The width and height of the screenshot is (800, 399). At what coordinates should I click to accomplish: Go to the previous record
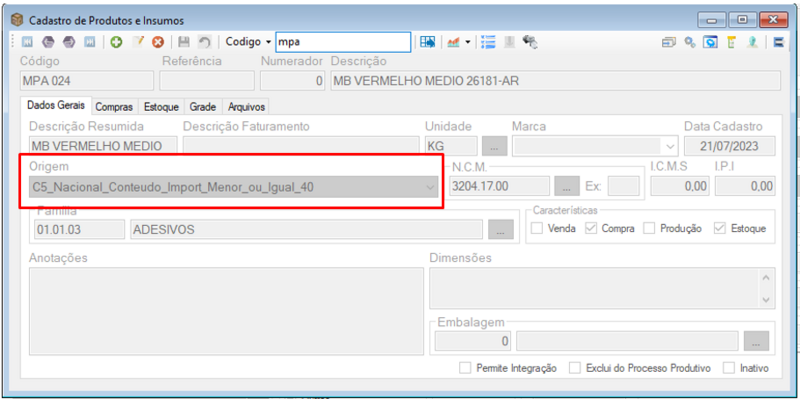click(48, 42)
